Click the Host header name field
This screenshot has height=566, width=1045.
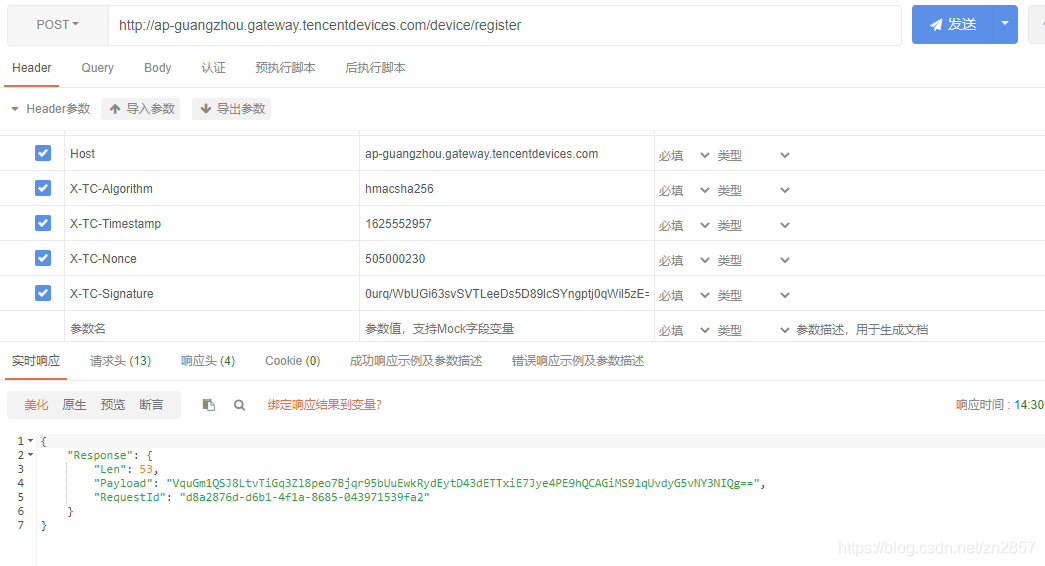212,153
